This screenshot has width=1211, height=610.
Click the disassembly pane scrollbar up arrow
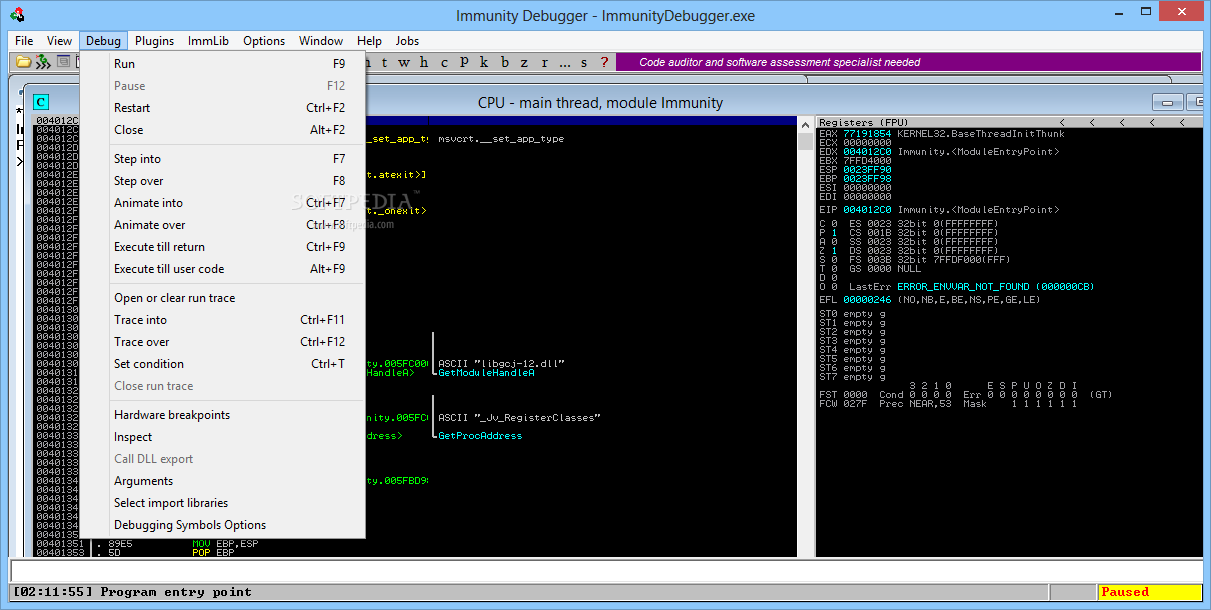tap(804, 123)
